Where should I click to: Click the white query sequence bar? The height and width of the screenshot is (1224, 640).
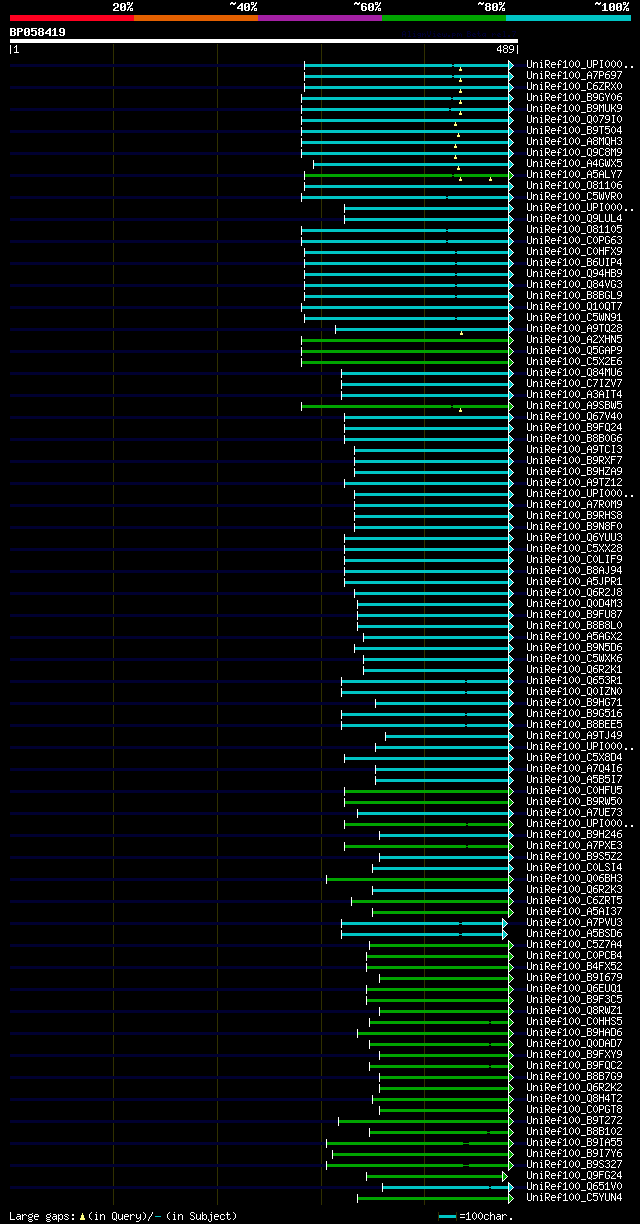(263, 41)
